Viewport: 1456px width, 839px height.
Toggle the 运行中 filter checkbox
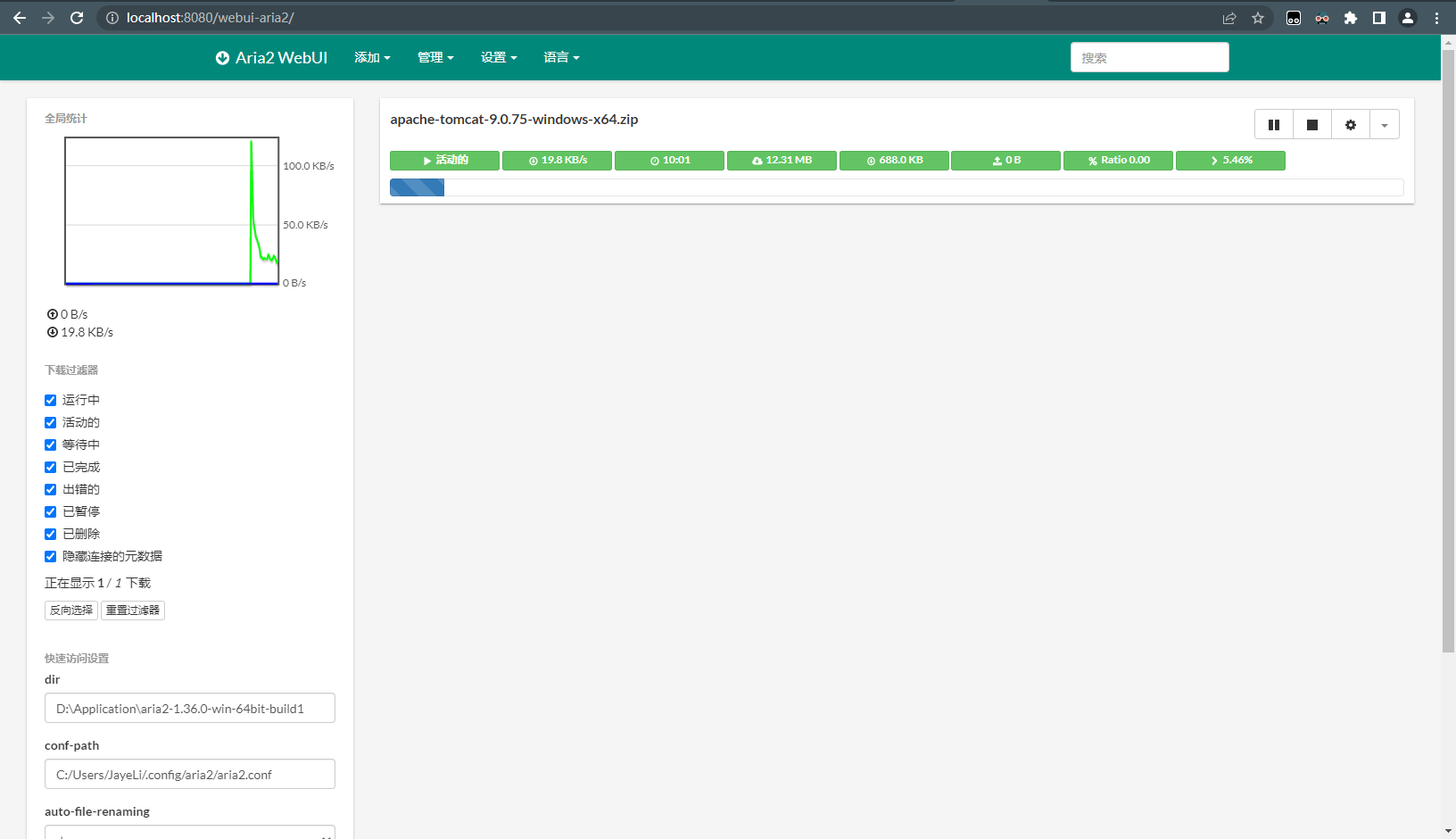tap(51, 400)
